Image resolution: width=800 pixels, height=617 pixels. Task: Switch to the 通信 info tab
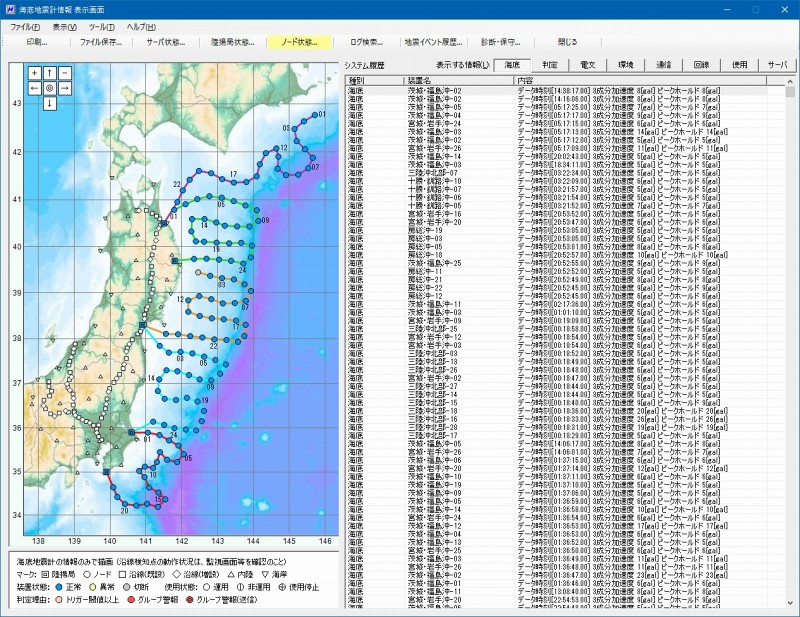[x=663, y=65]
